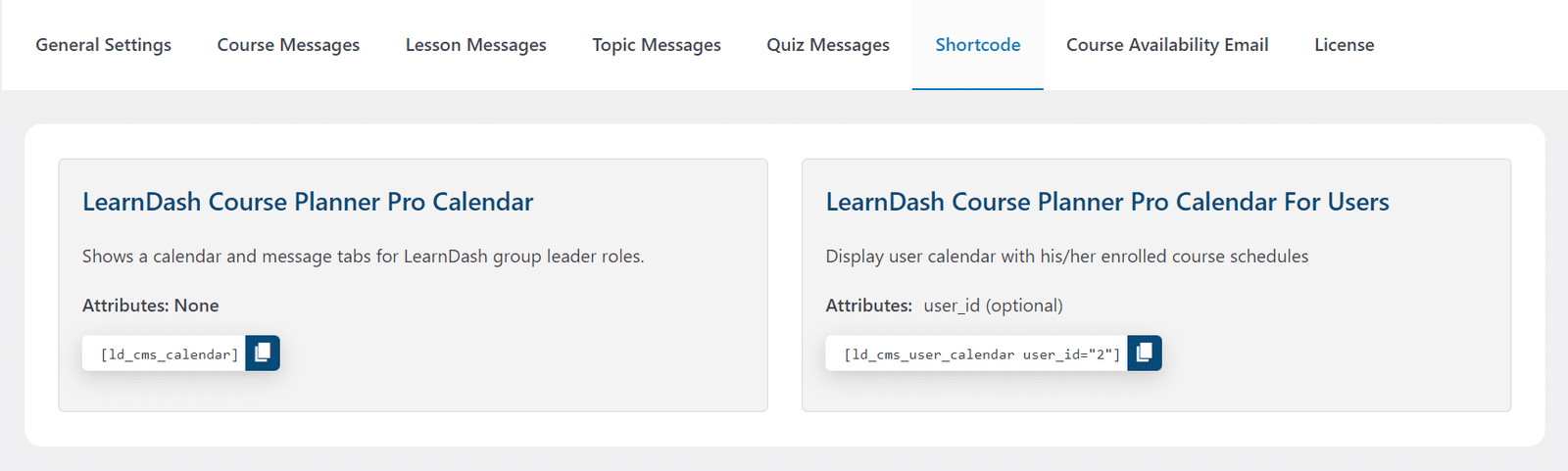Click the [ld_cms_calendar] shortcode field

[164, 353]
